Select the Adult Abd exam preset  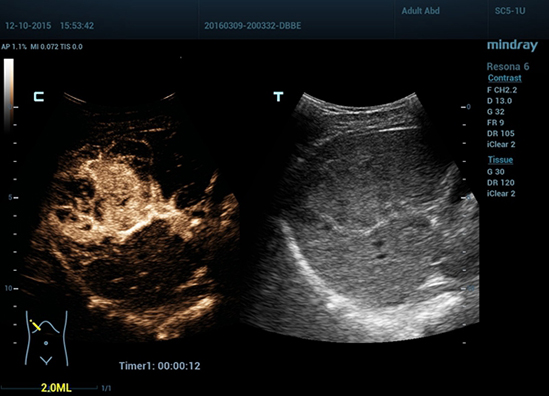click(420, 11)
